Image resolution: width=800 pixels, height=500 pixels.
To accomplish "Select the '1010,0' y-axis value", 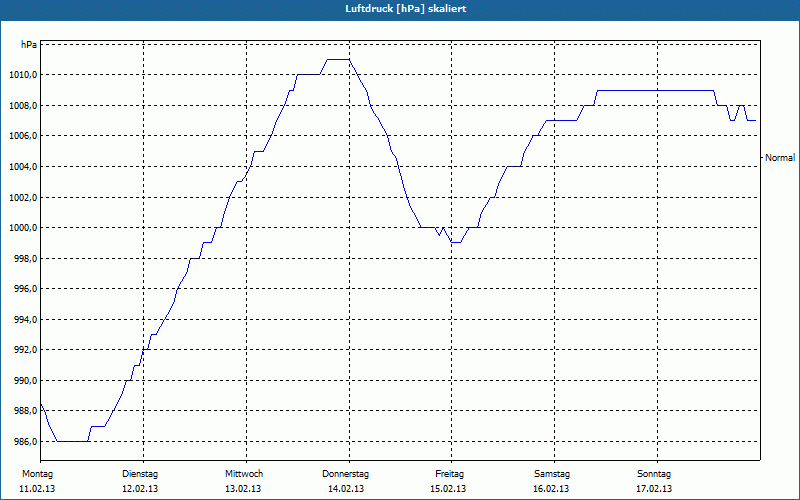I will coord(23,76).
